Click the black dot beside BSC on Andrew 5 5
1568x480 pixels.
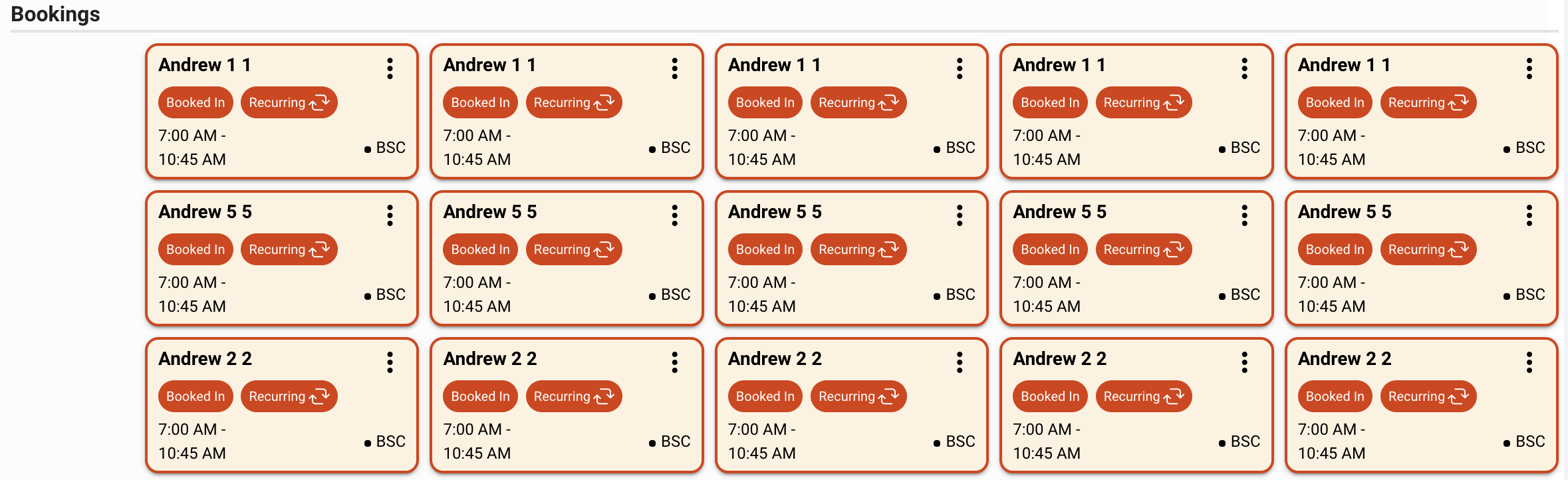pos(368,295)
